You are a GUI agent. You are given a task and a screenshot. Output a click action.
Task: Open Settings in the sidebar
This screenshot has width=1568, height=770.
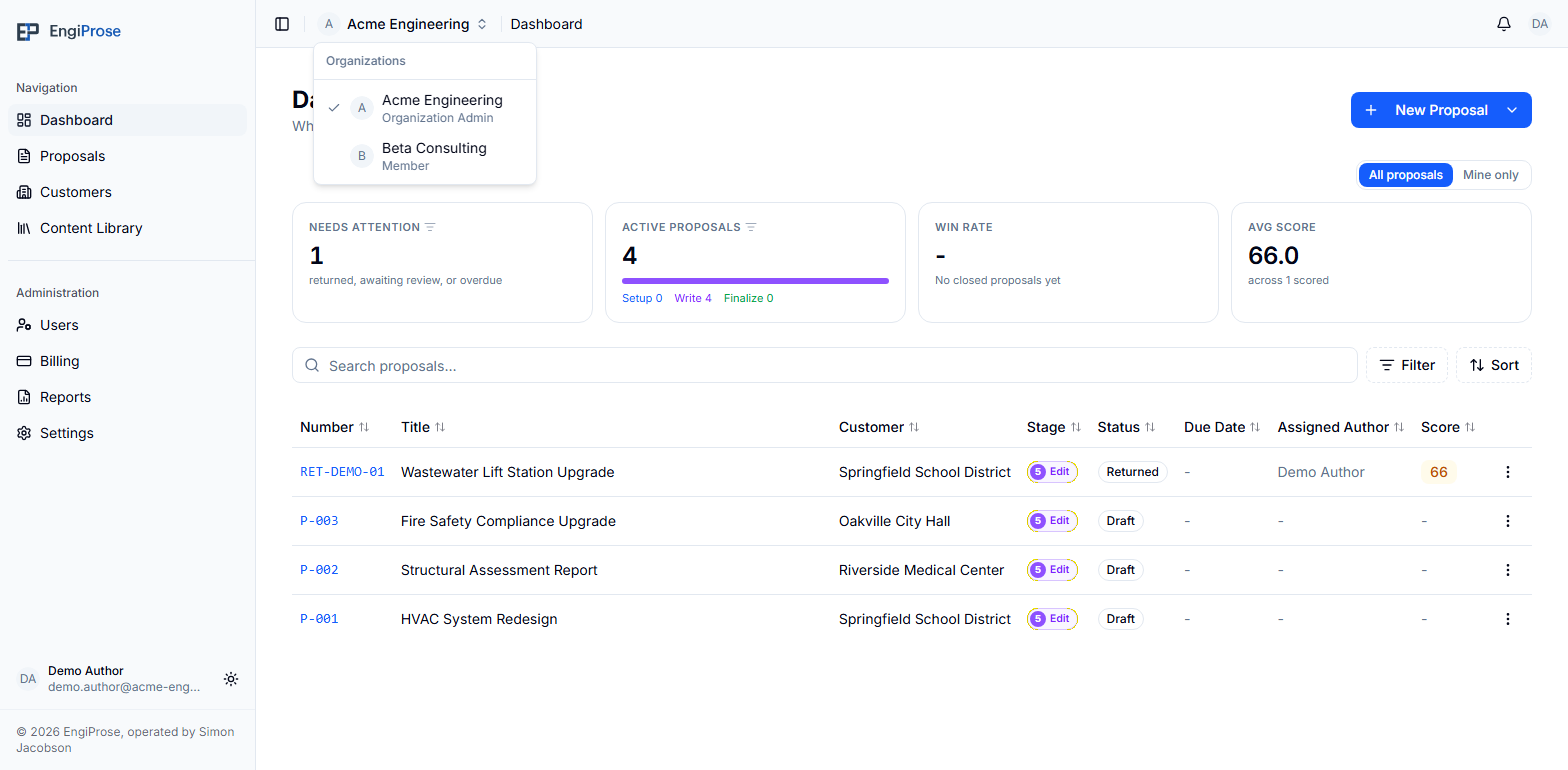click(x=127, y=433)
